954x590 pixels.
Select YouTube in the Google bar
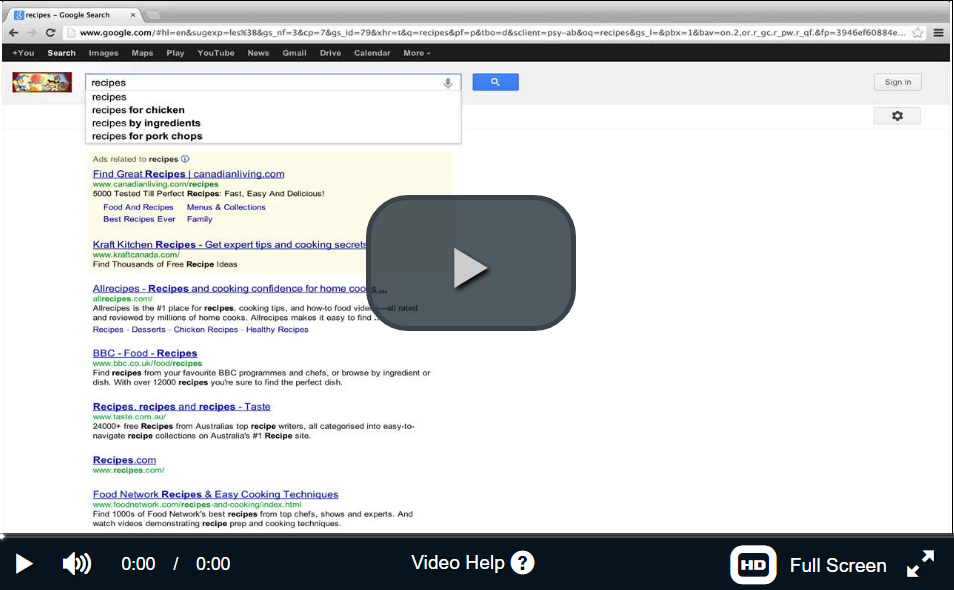(x=216, y=53)
